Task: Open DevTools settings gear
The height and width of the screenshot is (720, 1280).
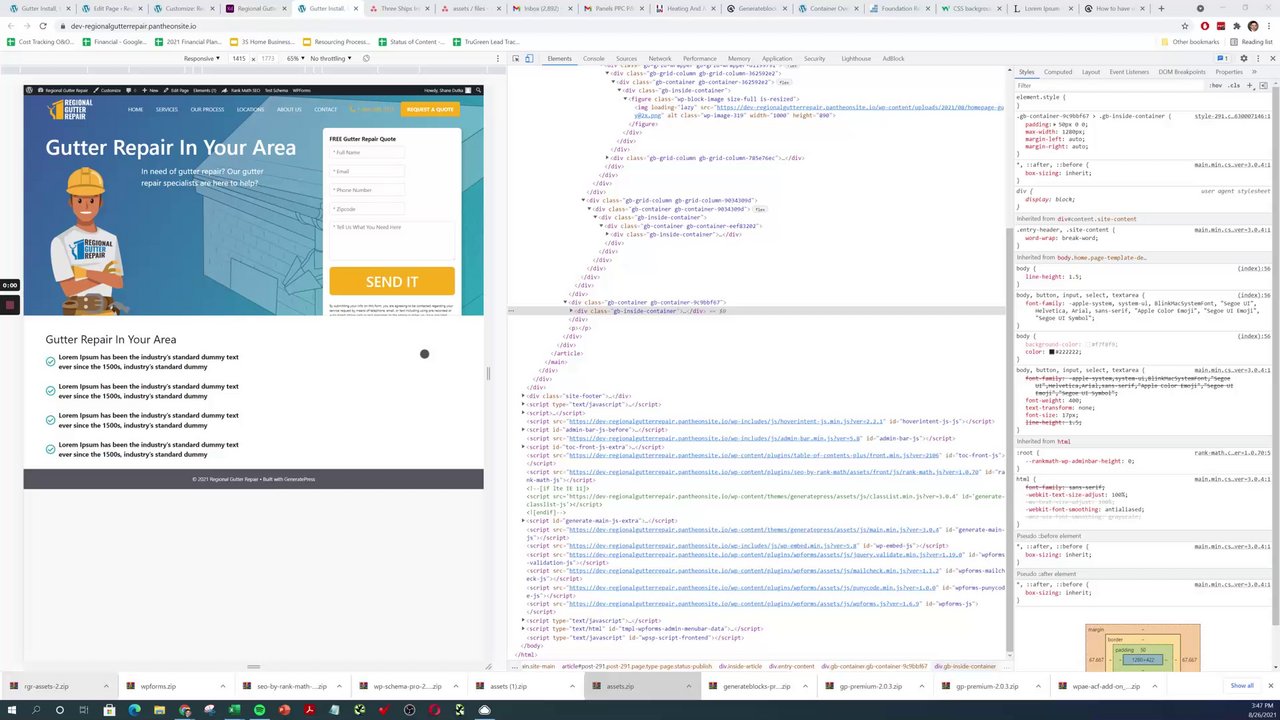Action: pyautogui.click(x=1244, y=59)
